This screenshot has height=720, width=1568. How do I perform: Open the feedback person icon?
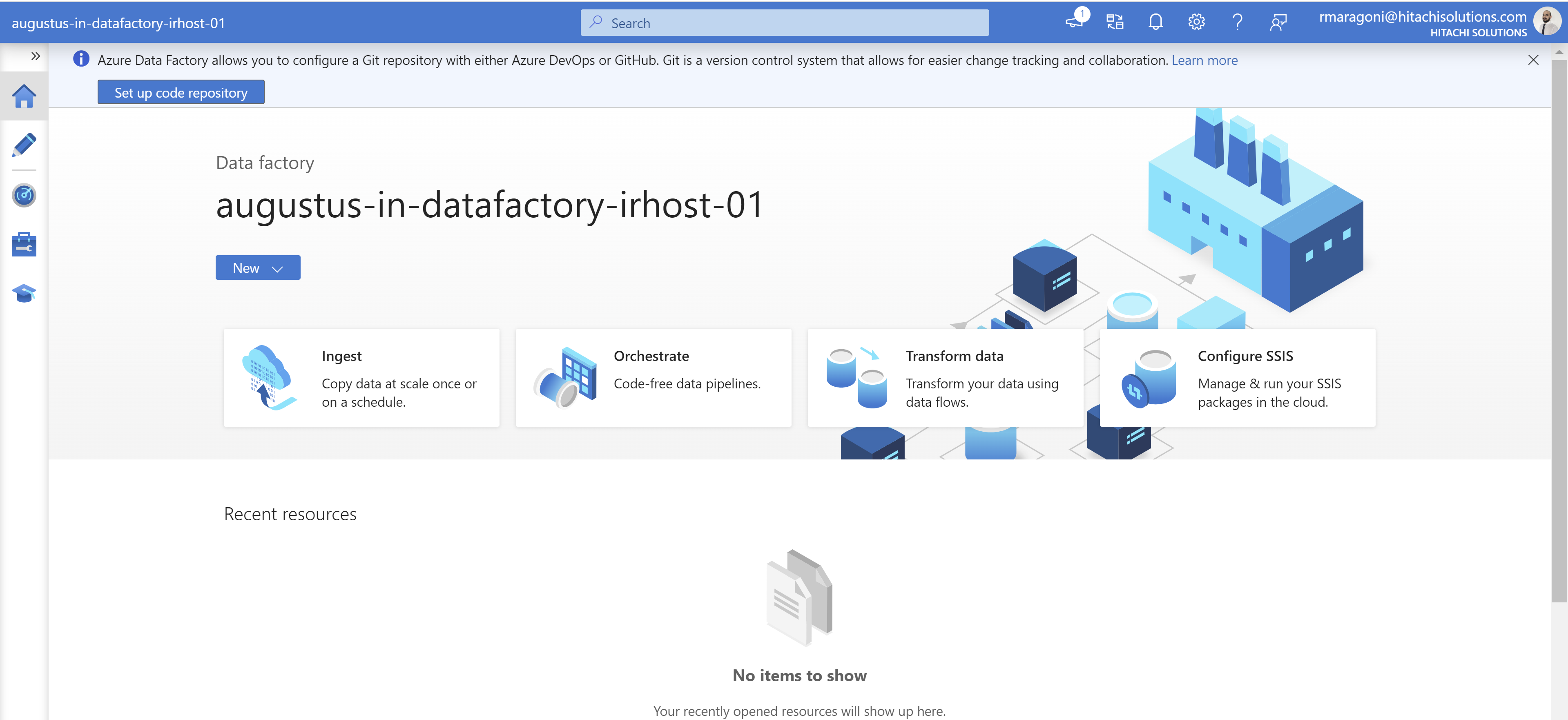pos(1278,22)
